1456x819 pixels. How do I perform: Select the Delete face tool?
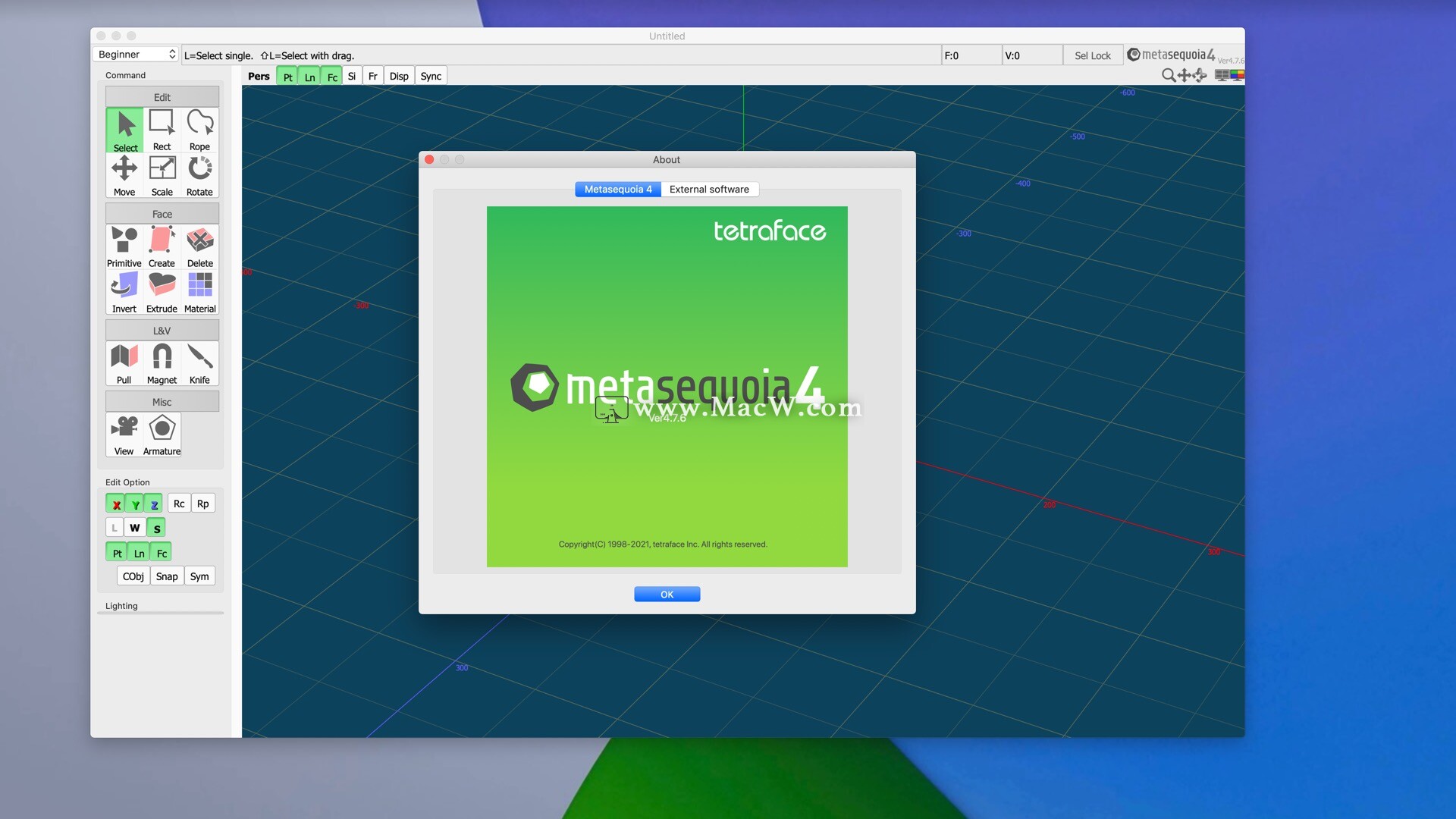click(199, 247)
